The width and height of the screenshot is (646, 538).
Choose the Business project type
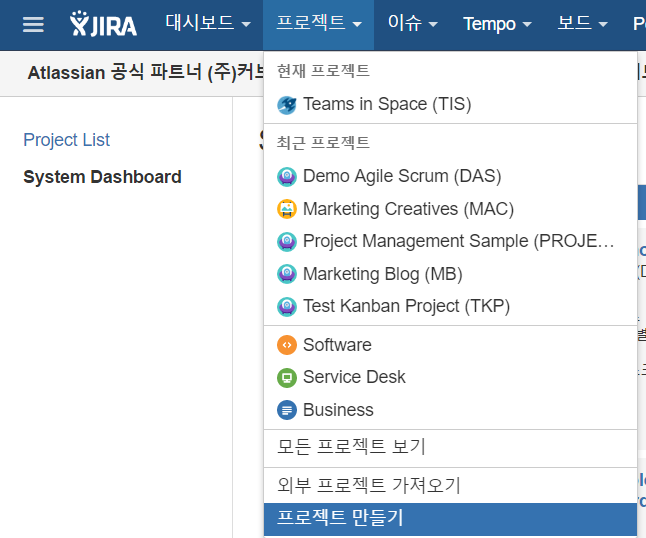(450, 410)
